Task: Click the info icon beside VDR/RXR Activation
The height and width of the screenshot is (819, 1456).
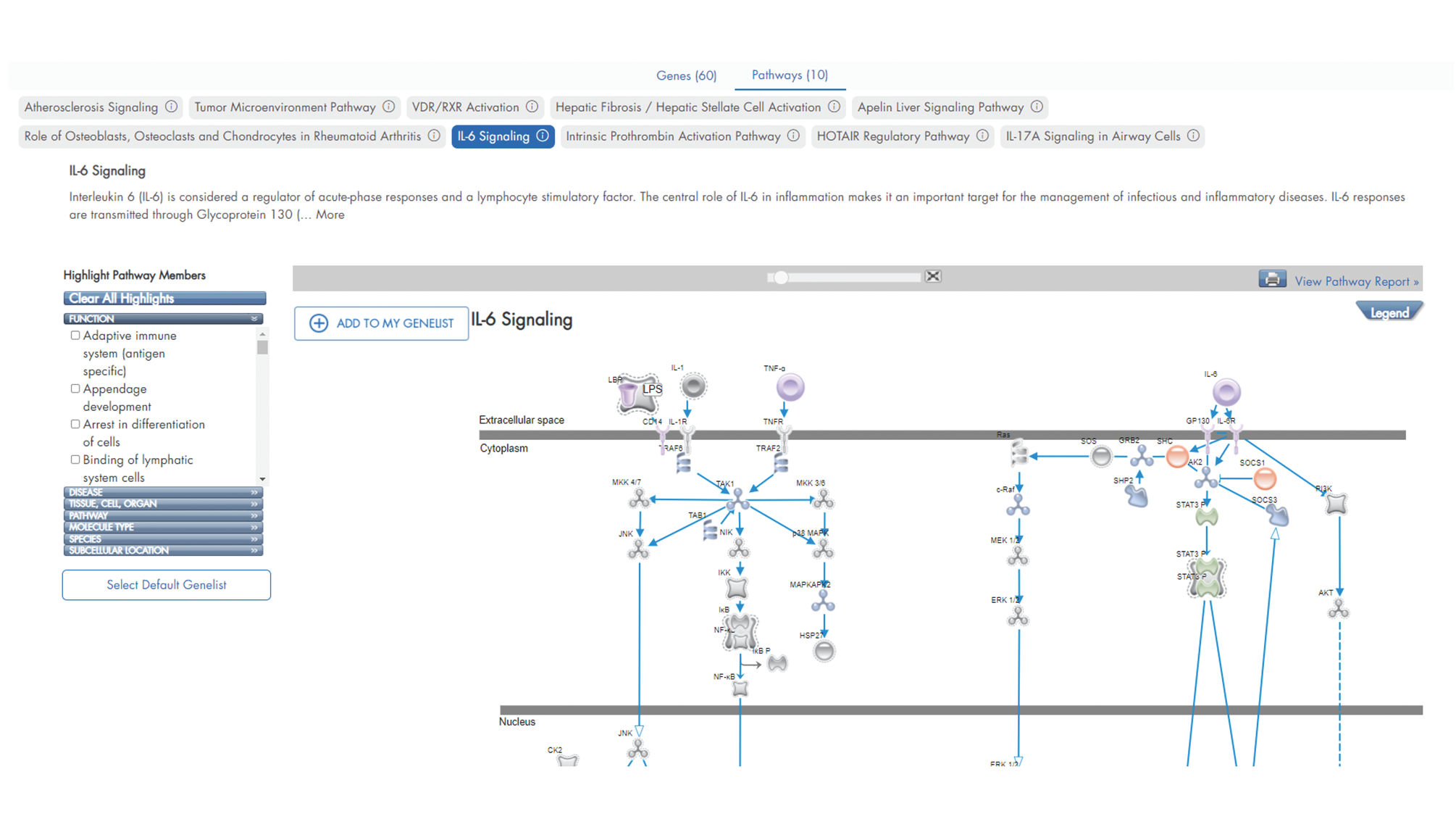Action: [532, 107]
